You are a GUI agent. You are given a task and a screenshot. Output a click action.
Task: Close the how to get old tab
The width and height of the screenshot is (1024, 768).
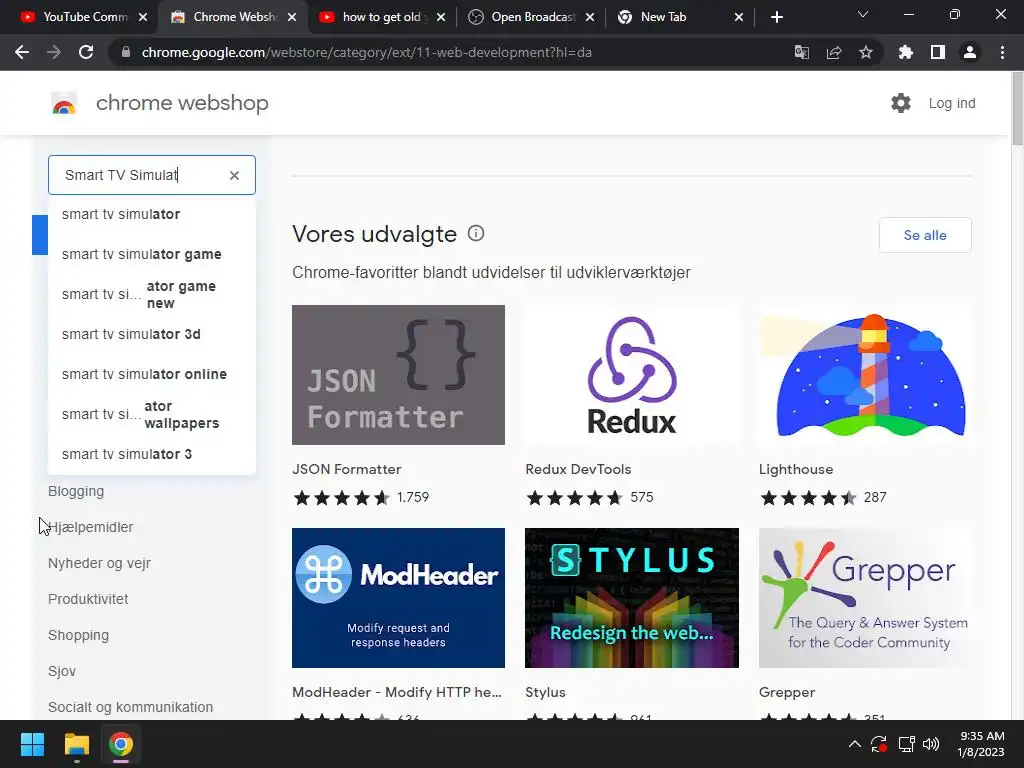pos(441,17)
